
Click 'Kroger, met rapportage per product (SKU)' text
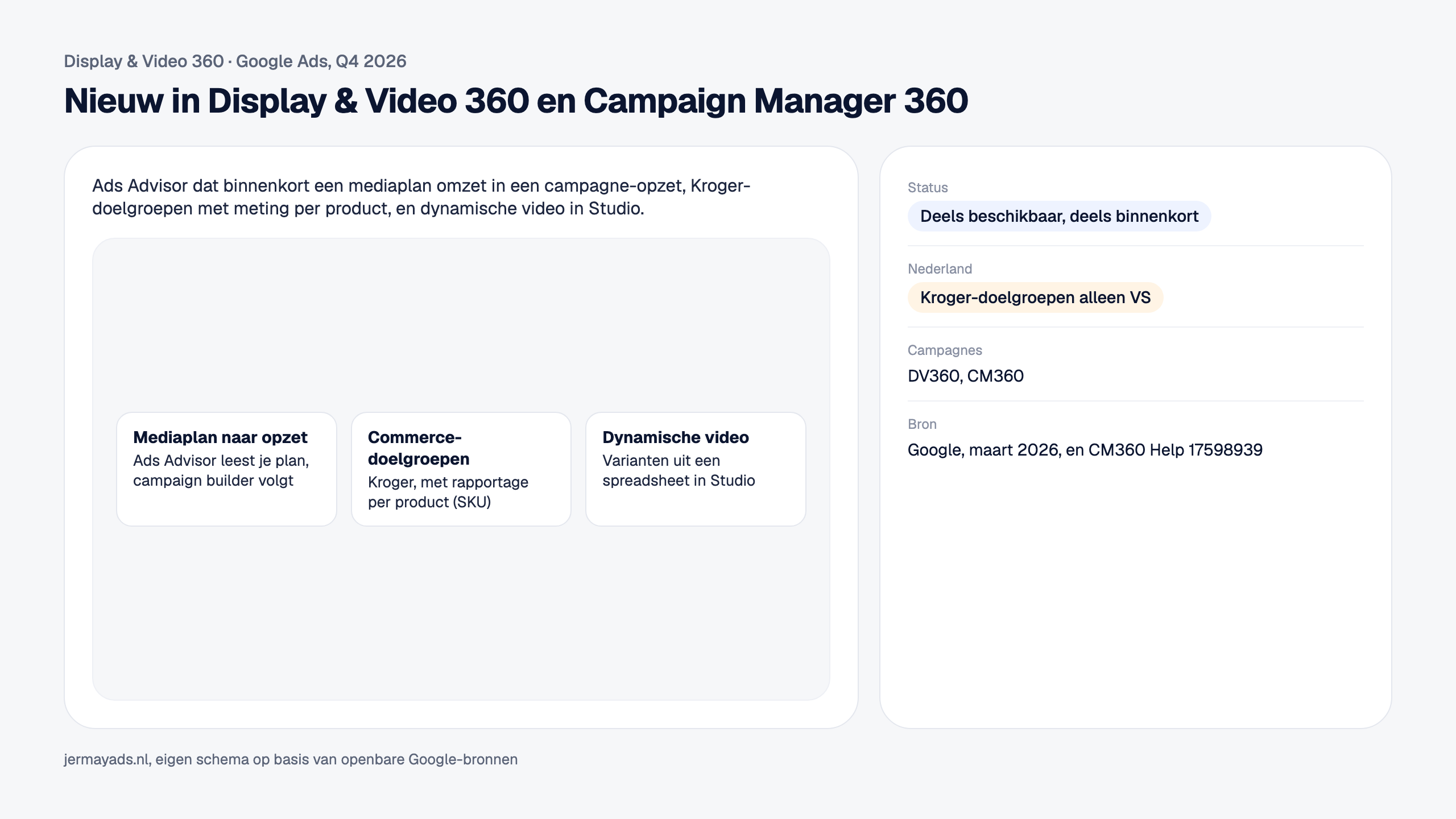pos(448,492)
